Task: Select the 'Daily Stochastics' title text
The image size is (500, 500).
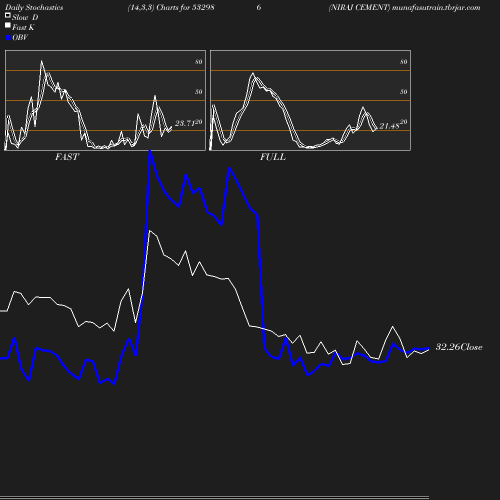Action: [x=34, y=8]
